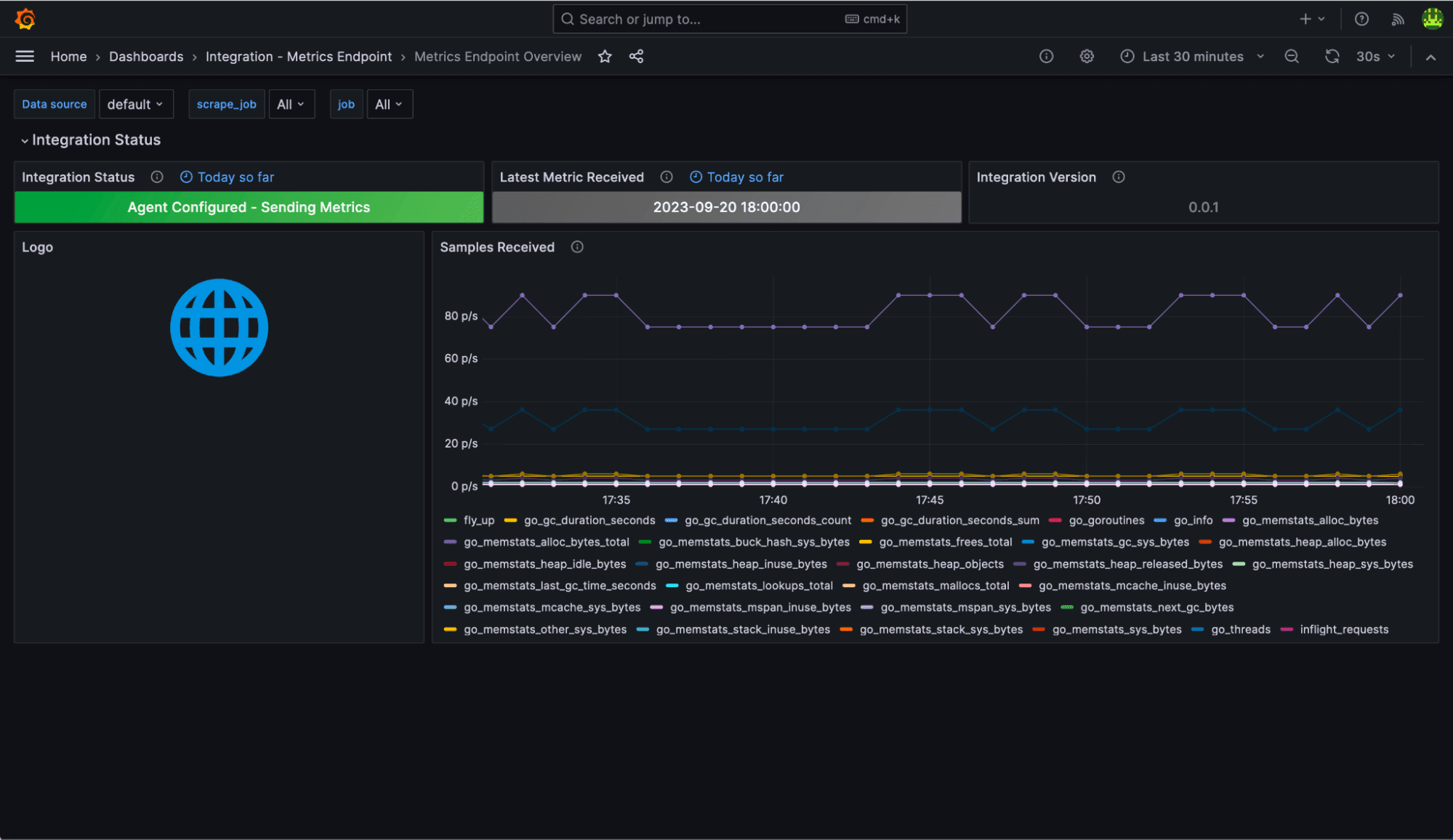Go to Home via the breadcrumb

(68, 56)
